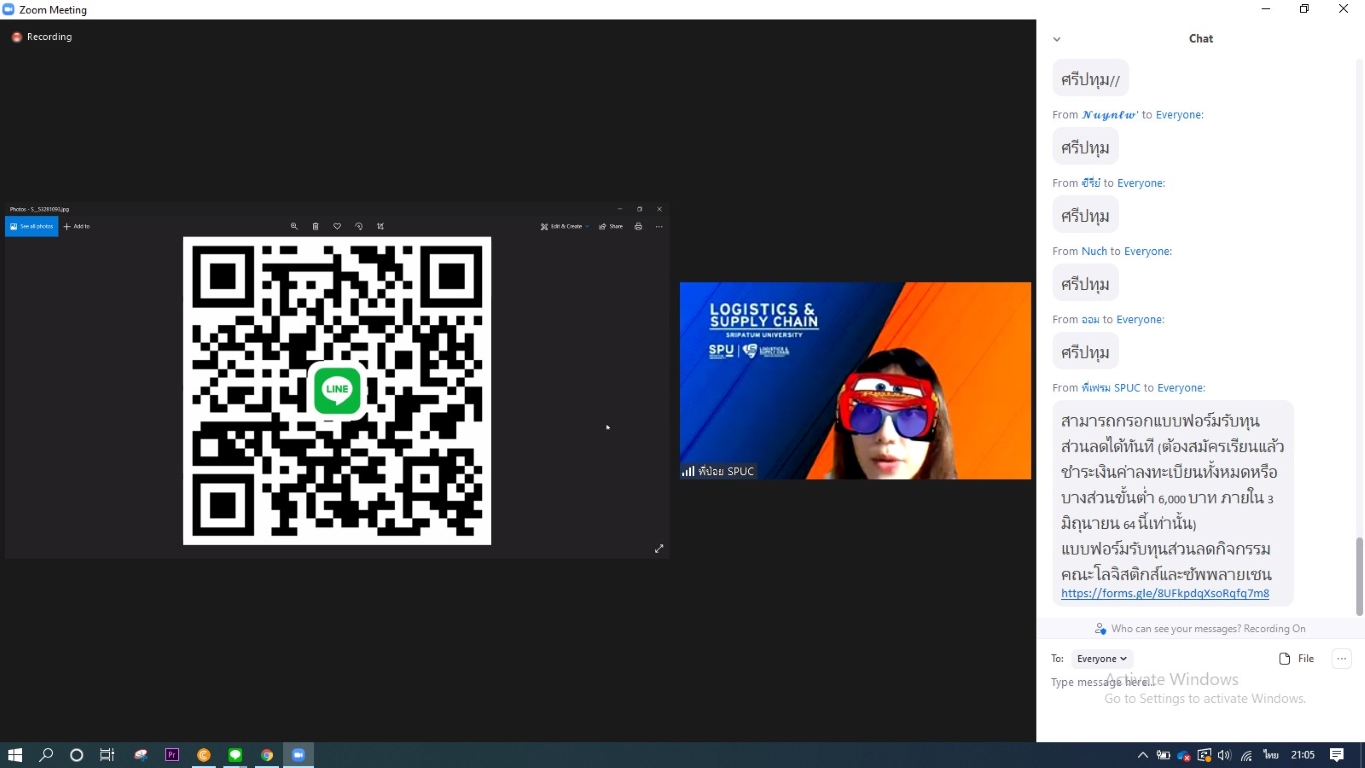Click the 'พี่เฟรม SPUC' sender name

[x=1111, y=388]
